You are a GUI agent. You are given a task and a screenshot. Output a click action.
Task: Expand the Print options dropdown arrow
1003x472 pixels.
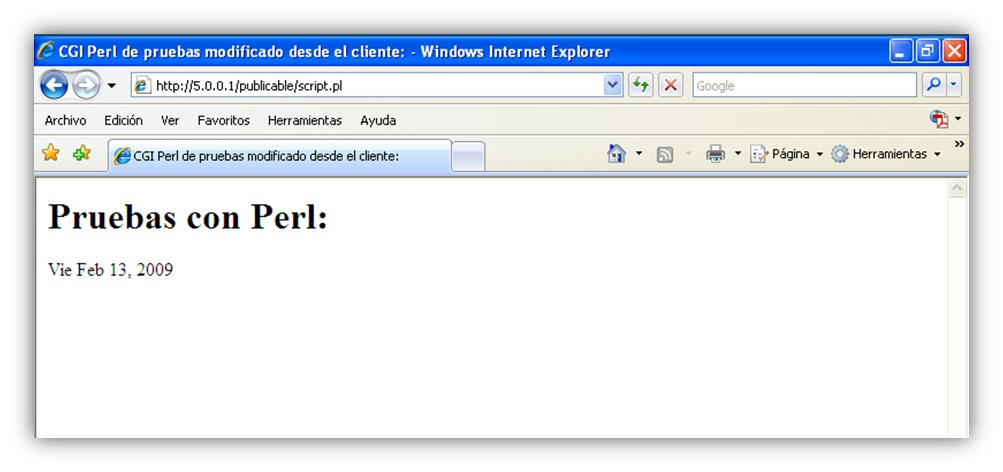737,153
